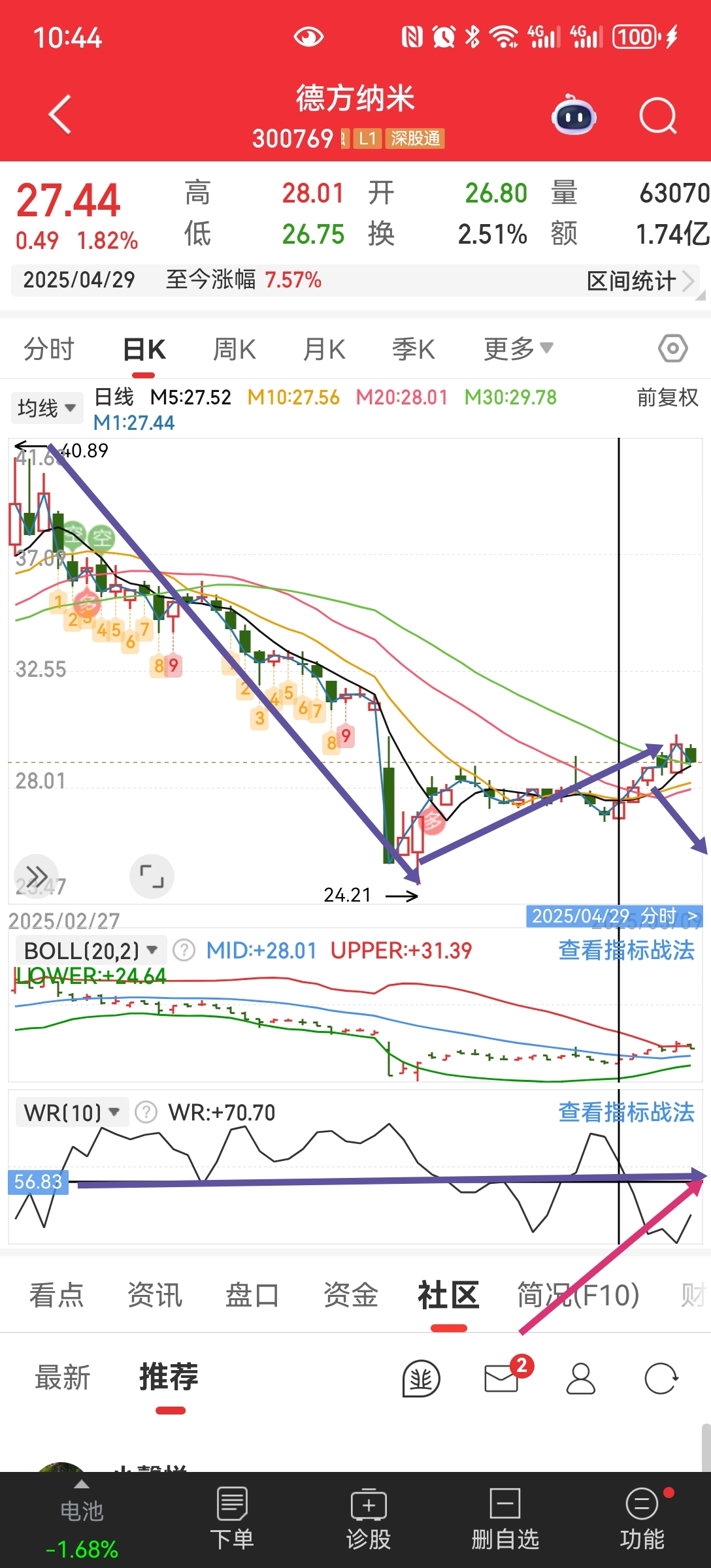711x1568 pixels.
Task: Refresh the community feed
Action: click(x=661, y=1379)
